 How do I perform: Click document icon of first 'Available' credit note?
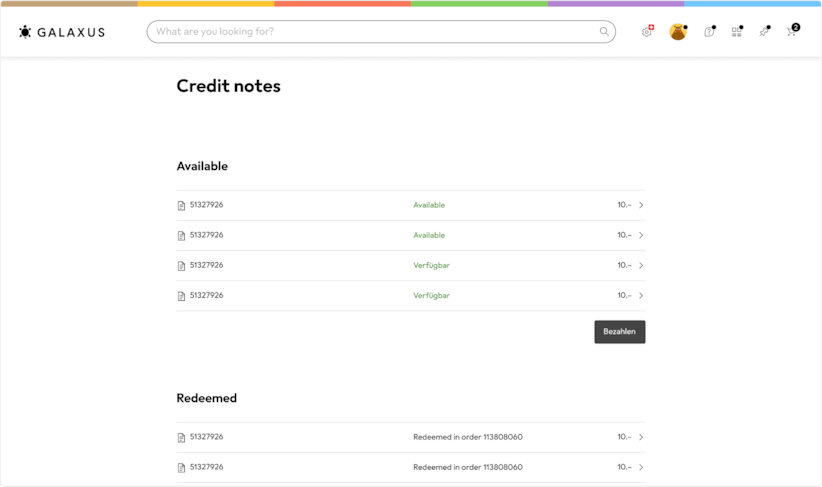click(x=181, y=205)
